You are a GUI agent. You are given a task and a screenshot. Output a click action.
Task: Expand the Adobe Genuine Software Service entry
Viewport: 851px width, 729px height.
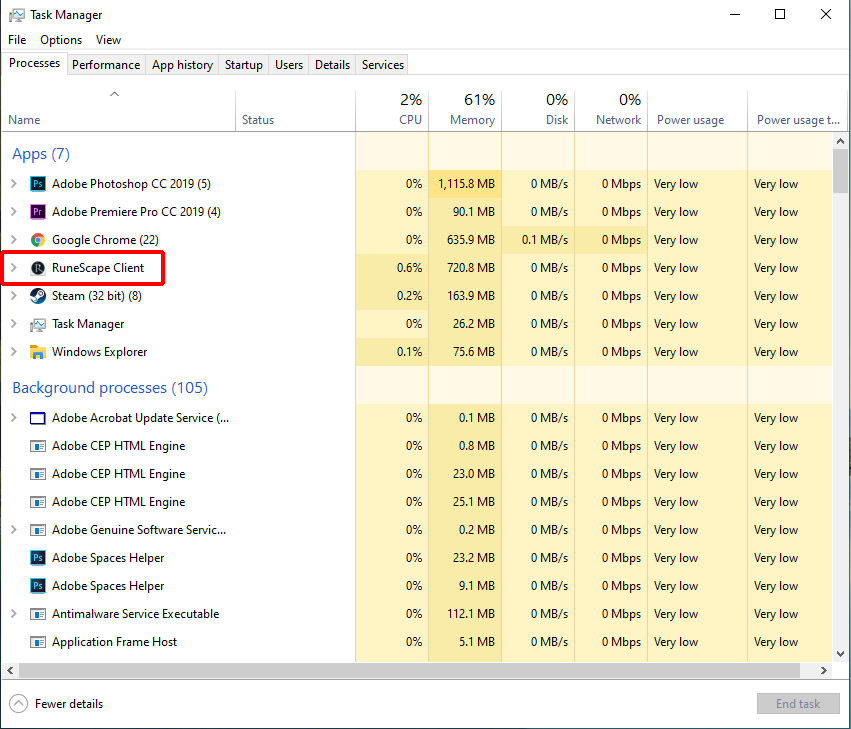coord(14,530)
